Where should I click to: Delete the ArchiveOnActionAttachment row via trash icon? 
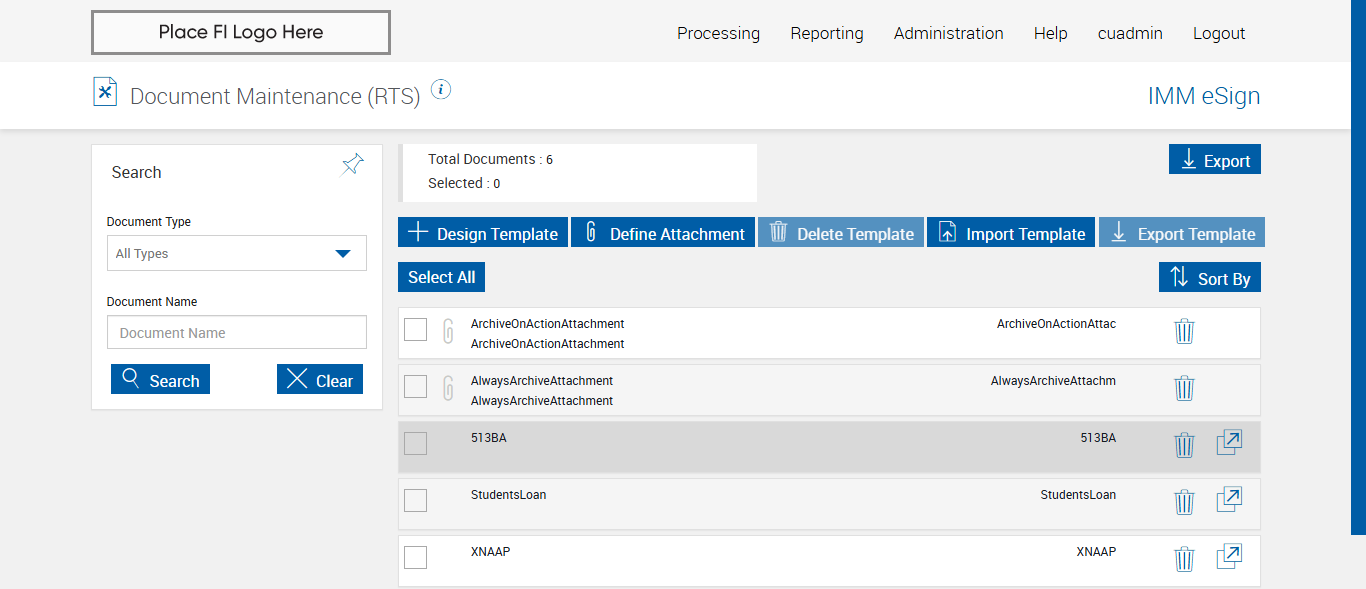click(x=1184, y=331)
